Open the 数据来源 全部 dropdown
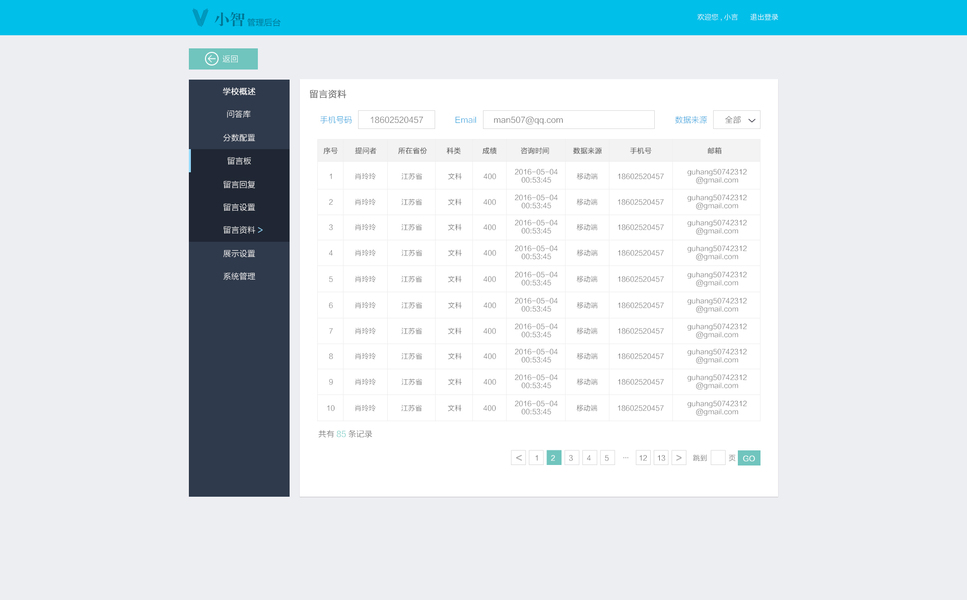The height and width of the screenshot is (600, 967). coord(737,120)
